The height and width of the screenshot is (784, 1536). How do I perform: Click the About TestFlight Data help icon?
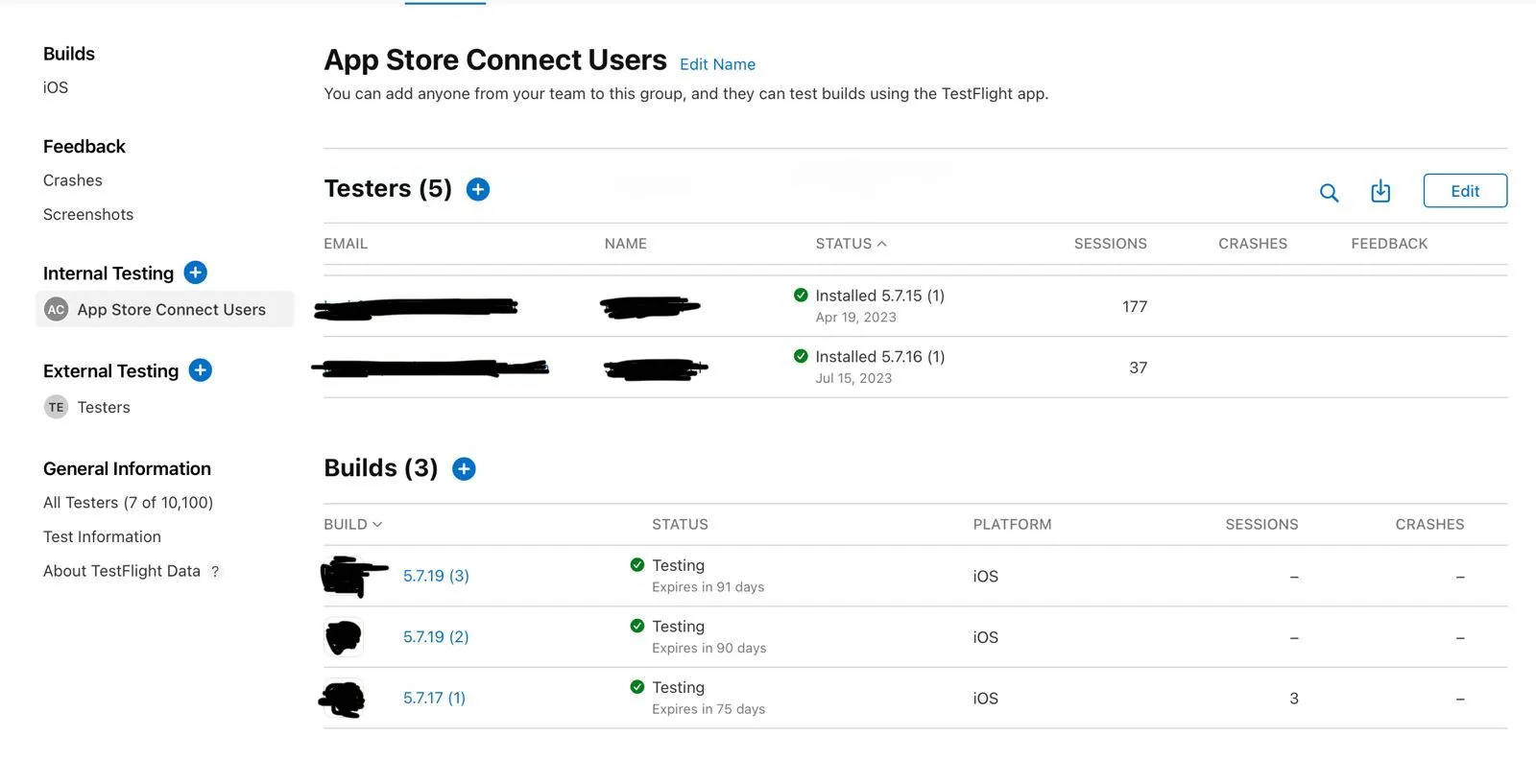pyautogui.click(x=215, y=572)
